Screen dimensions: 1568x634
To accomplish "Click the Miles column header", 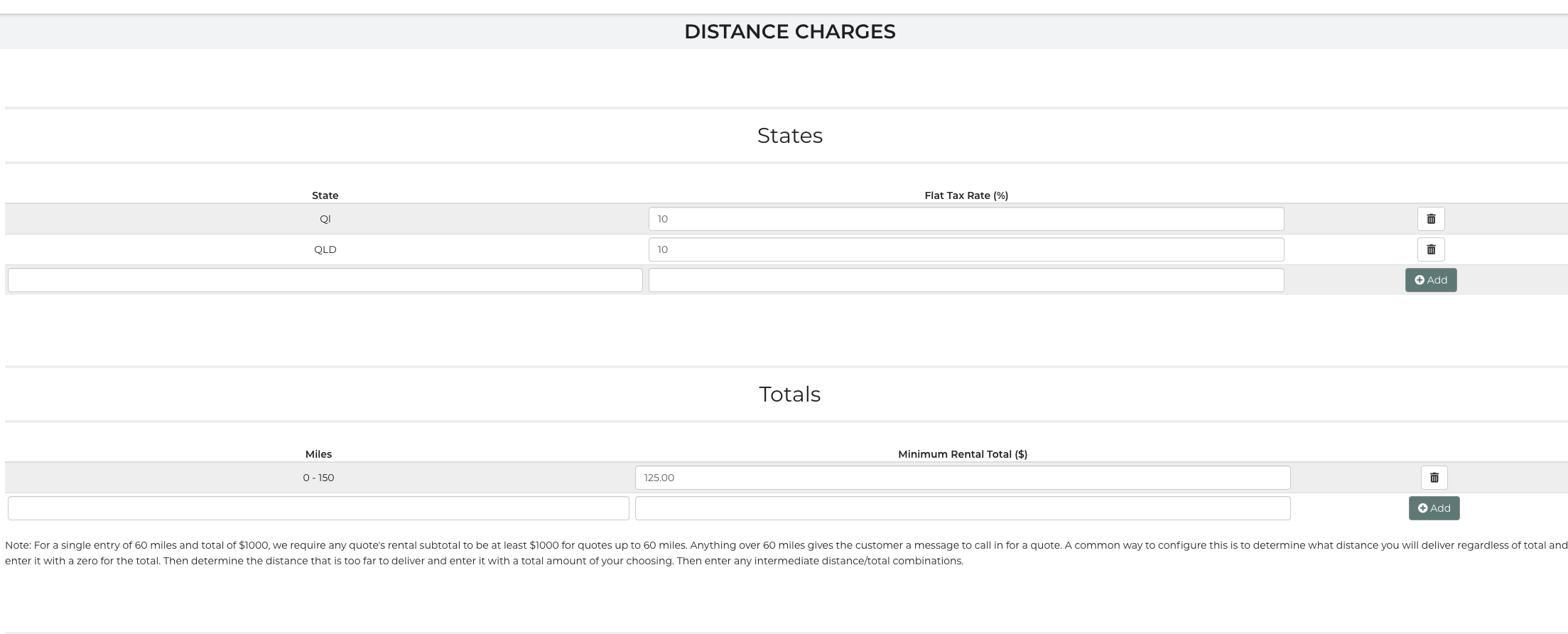I will pyautogui.click(x=318, y=454).
